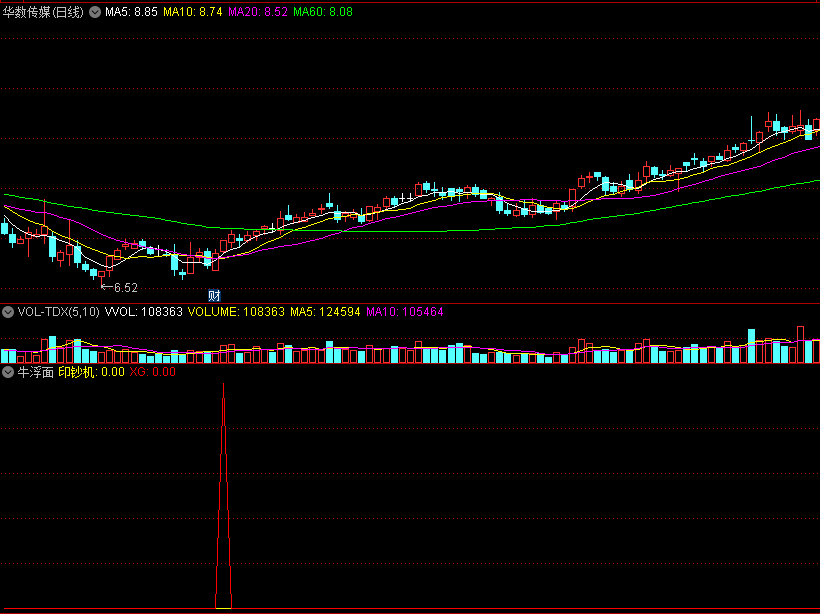Click the XG: 0.00 value
Image resolution: width=820 pixels, height=614 pixels.
153,372
